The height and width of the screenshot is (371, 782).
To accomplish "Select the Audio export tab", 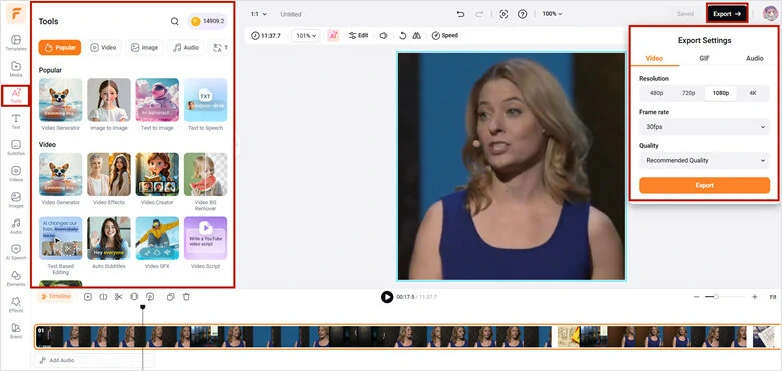I will (x=755, y=58).
